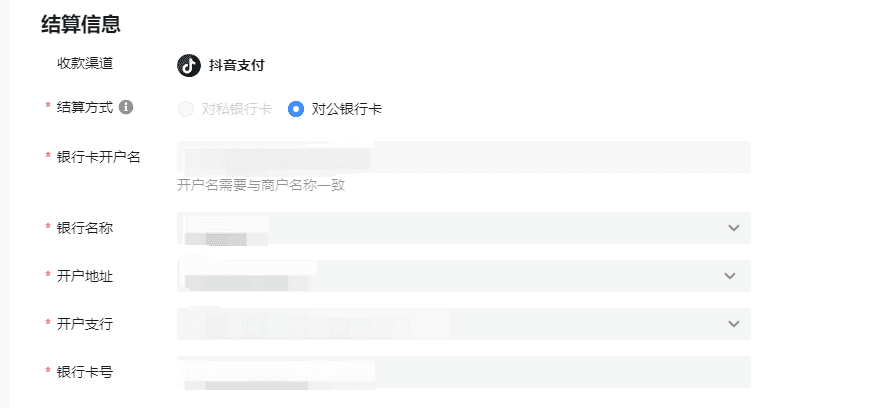Open the 开户地址 selection field

(x=463, y=276)
